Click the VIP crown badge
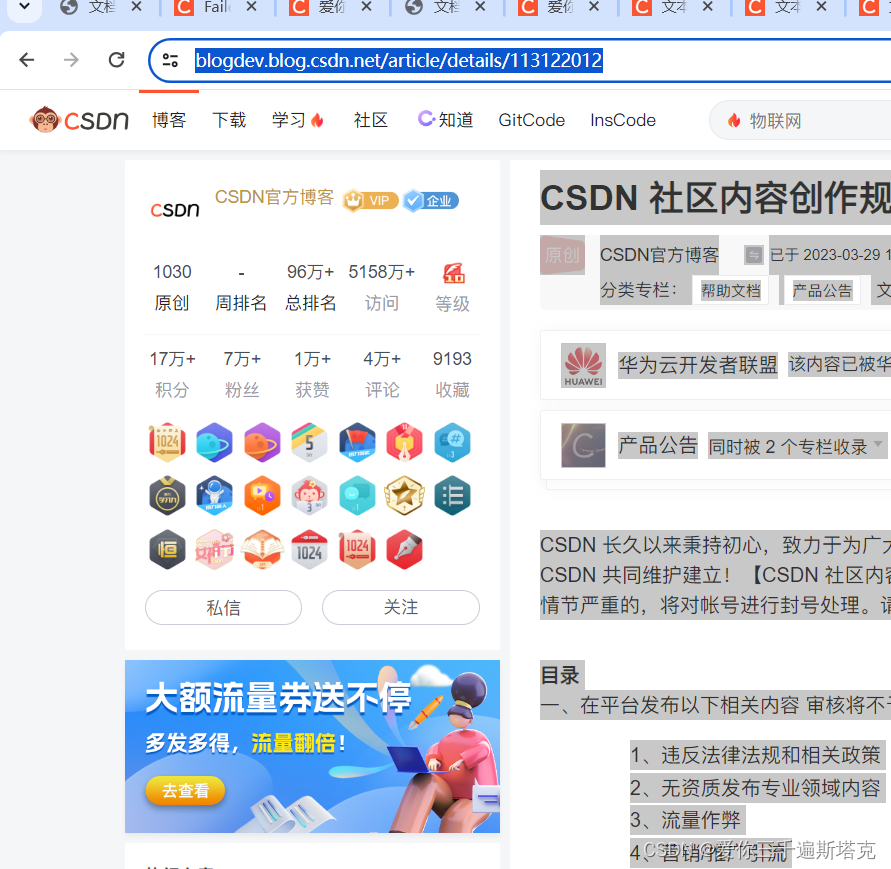The height and width of the screenshot is (869, 891). pyautogui.click(x=370, y=200)
